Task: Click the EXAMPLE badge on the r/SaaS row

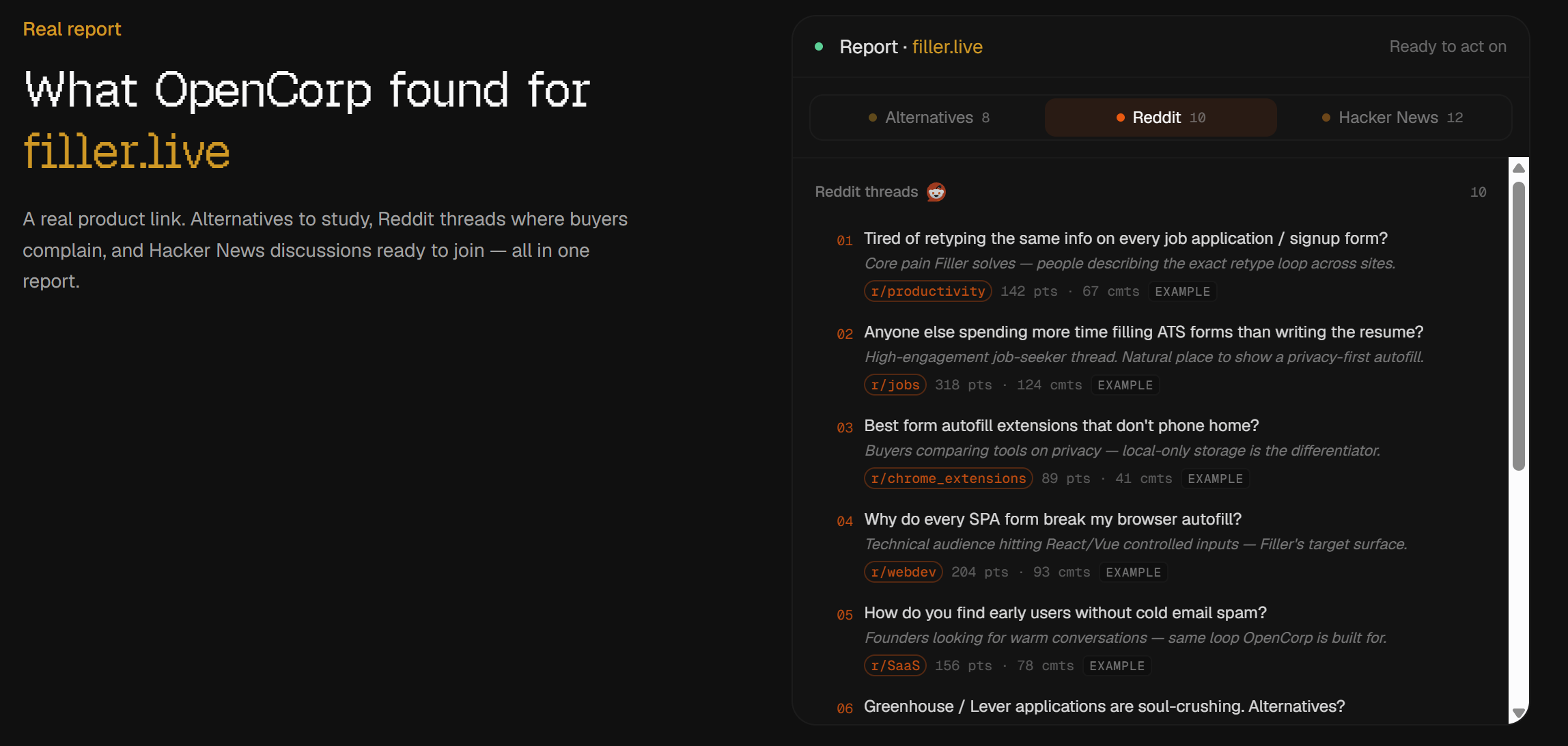Action: 1117,666
